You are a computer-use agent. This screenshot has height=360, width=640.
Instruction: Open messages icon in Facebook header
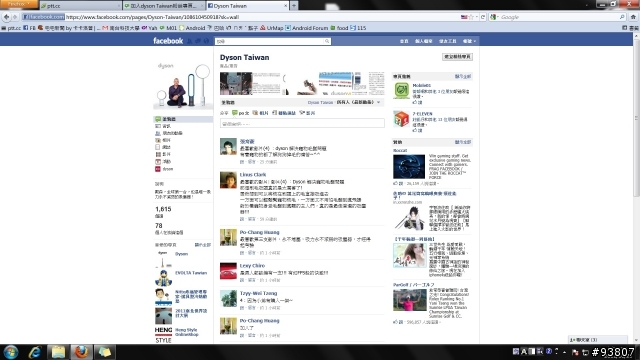[x=198, y=41]
